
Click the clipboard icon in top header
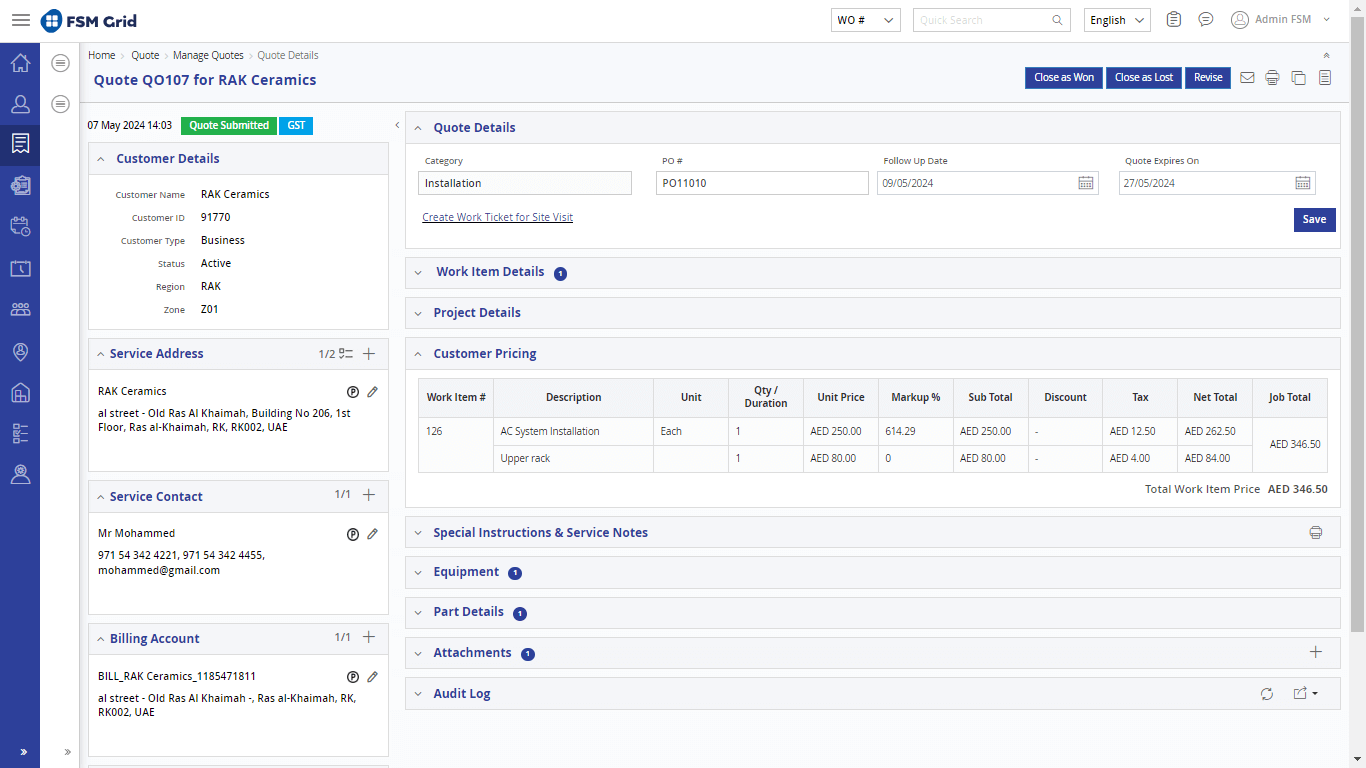tap(1174, 19)
